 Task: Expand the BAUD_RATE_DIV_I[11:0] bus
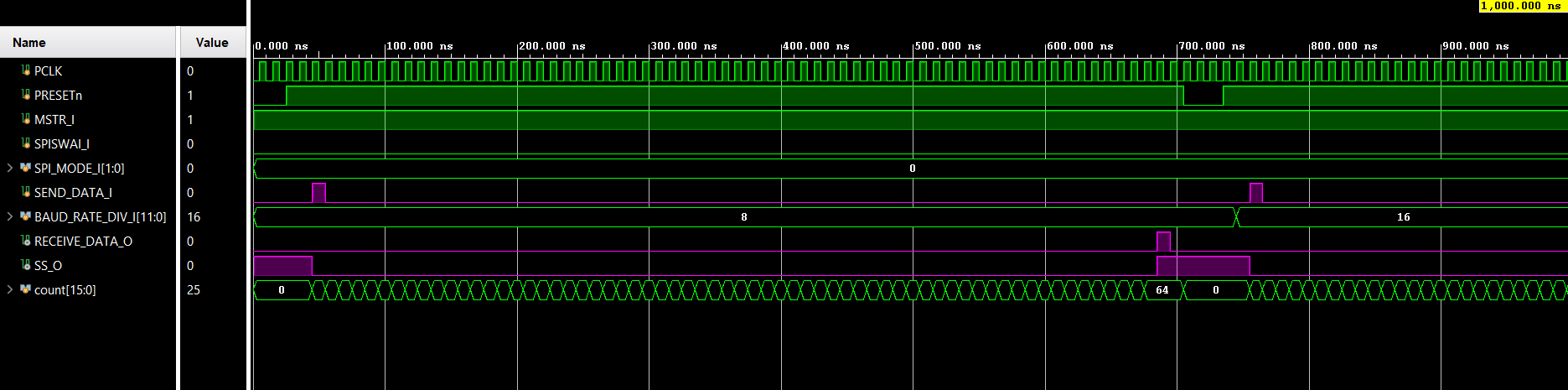(x=10, y=217)
